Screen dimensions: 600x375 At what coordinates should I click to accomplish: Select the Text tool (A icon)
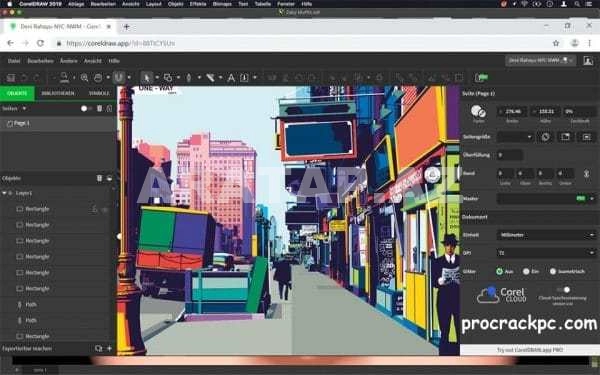(x=231, y=78)
